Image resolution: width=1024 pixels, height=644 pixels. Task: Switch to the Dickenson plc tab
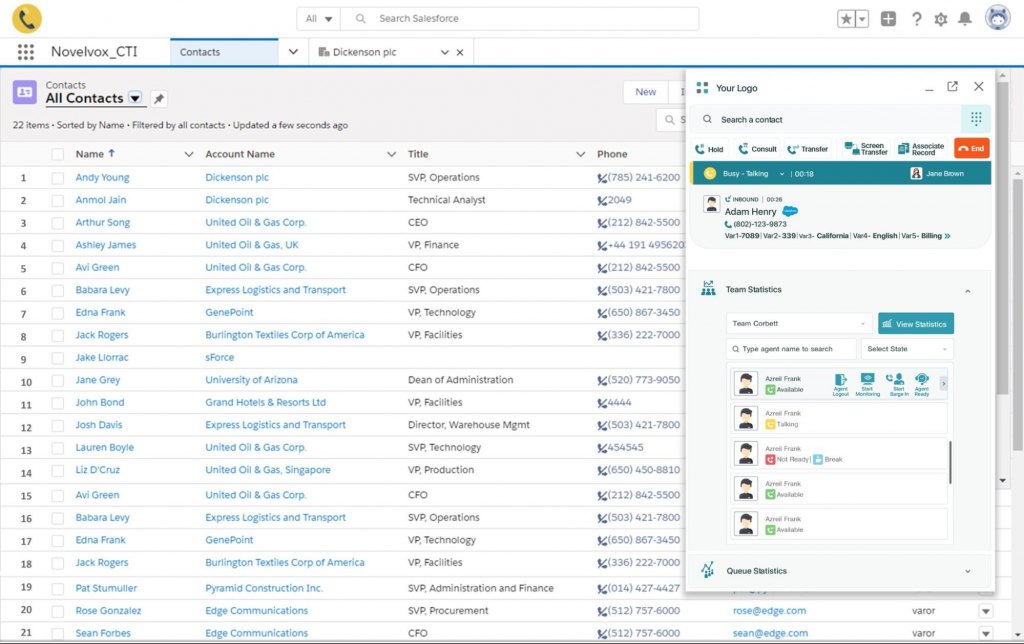[x=364, y=52]
